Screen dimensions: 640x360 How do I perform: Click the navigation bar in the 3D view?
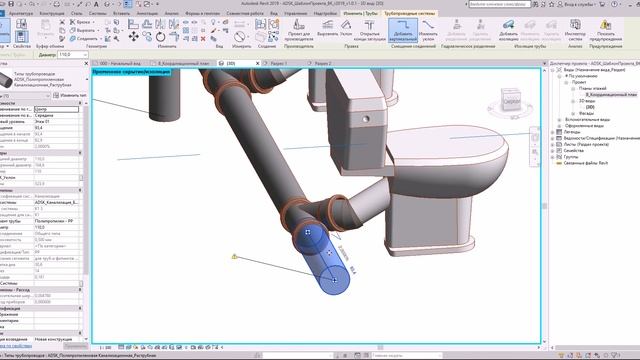(x=535, y=147)
